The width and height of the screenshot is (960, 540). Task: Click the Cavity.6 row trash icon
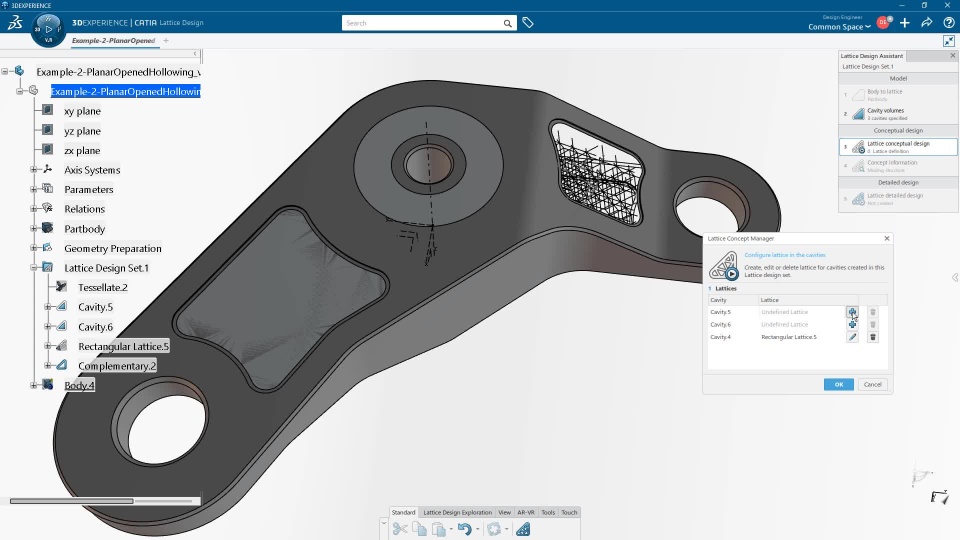[873, 324]
